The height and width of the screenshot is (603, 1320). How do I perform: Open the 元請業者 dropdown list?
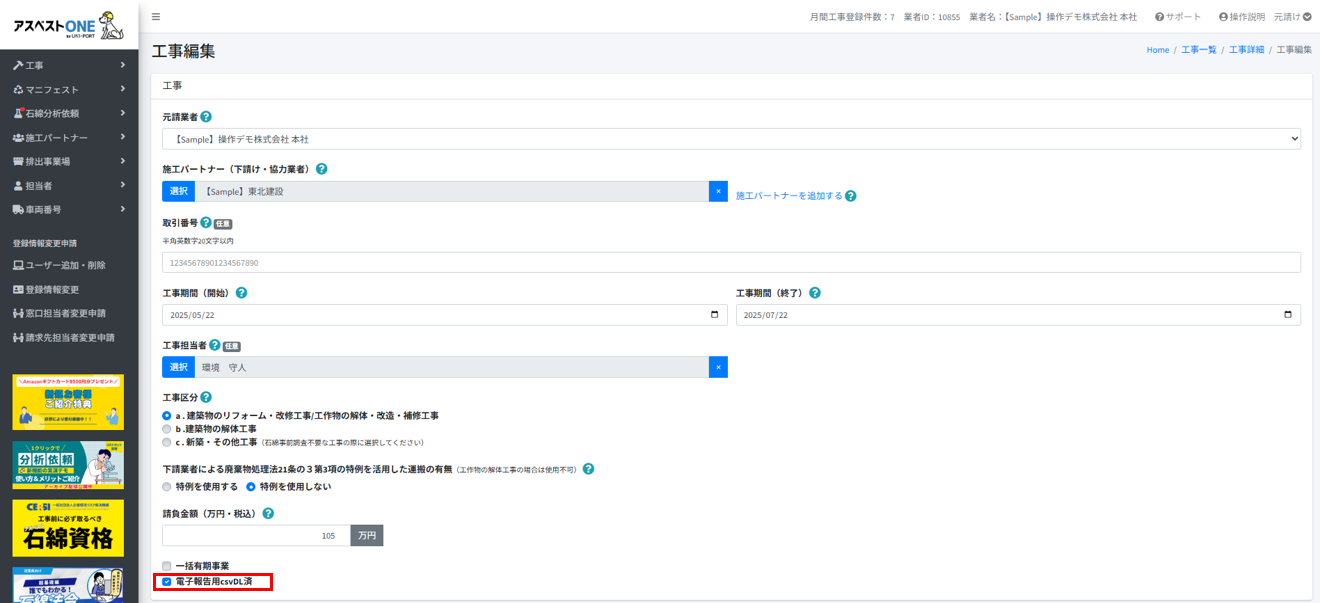[x=731, y=139]
